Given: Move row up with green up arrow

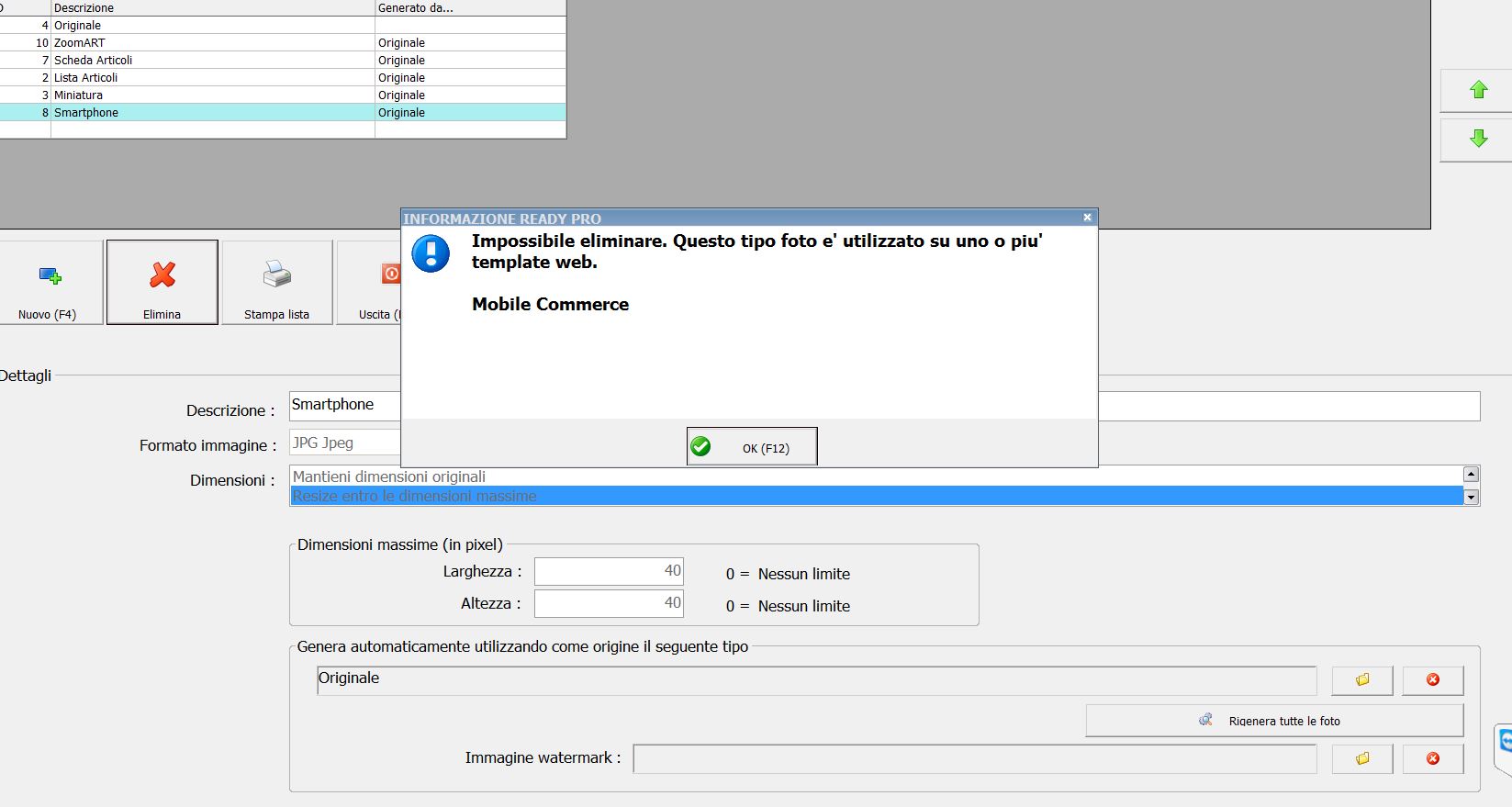Looking at the screenshot, I should coord(1477,90).
